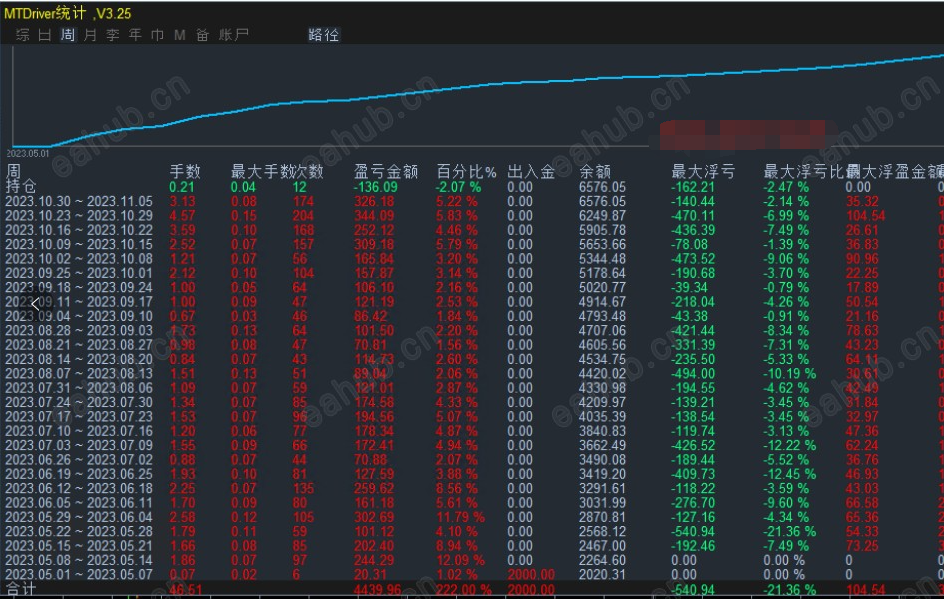Click the 余额 column header

[x=595, y=171]
